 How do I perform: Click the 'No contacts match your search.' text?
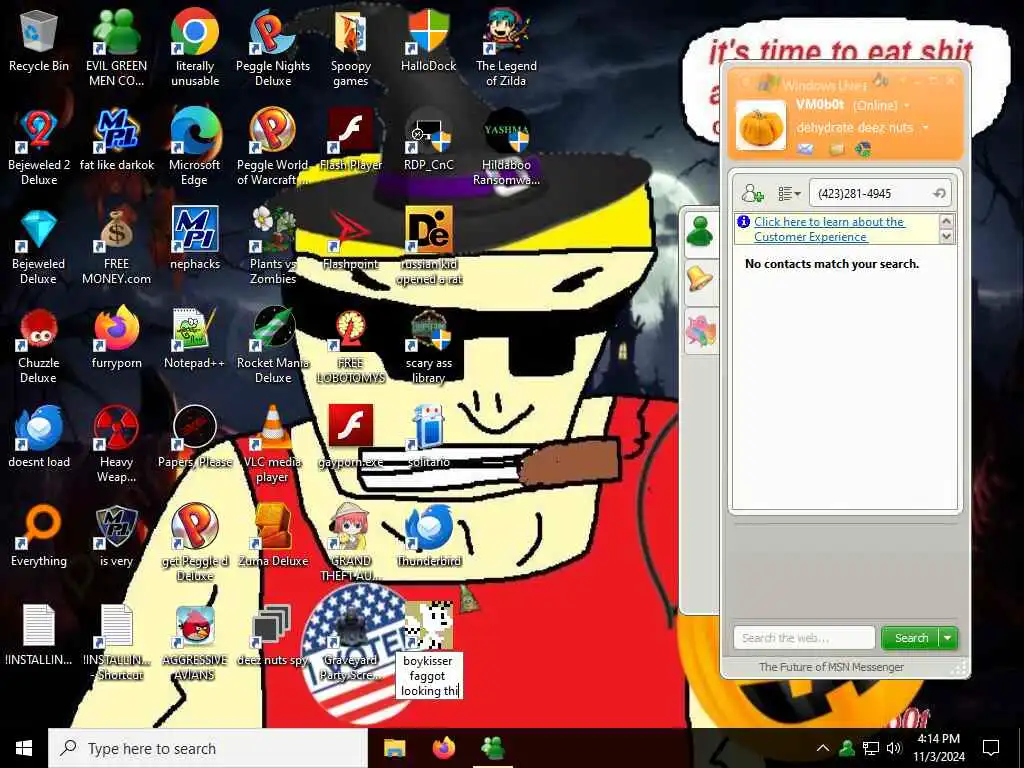pos(831,264)
